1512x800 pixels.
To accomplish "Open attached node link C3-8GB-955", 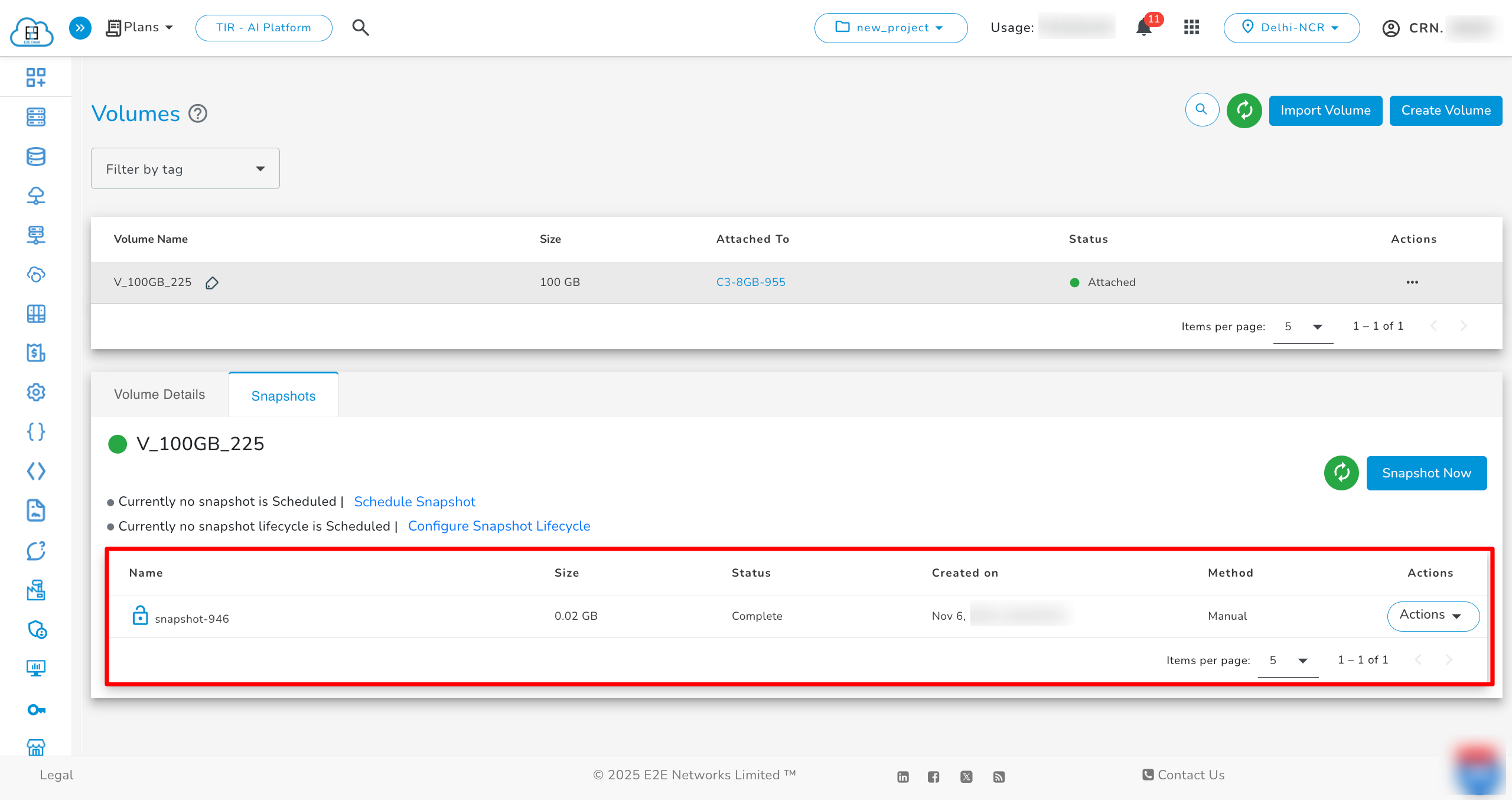I will 750,282.
